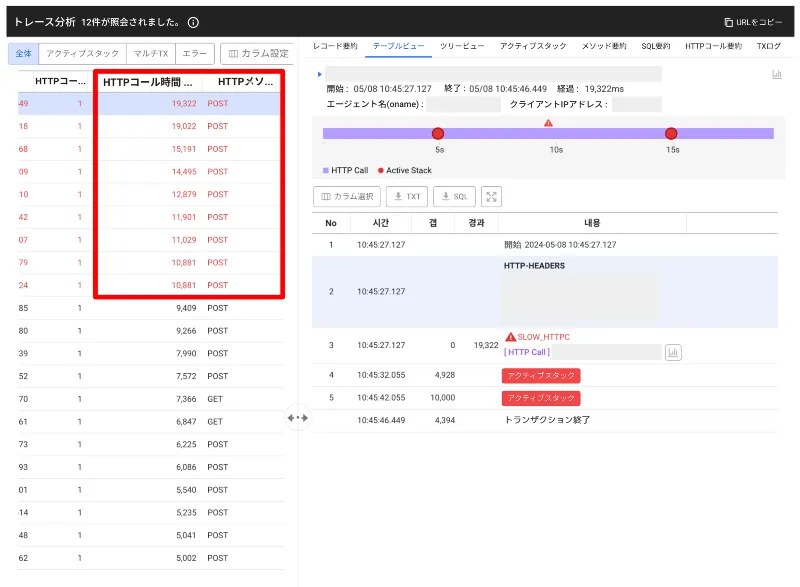The height and width of the screenshot is (587, 800).
Task: Select the row with call time 7,990
Action: (x=151, y=353)
